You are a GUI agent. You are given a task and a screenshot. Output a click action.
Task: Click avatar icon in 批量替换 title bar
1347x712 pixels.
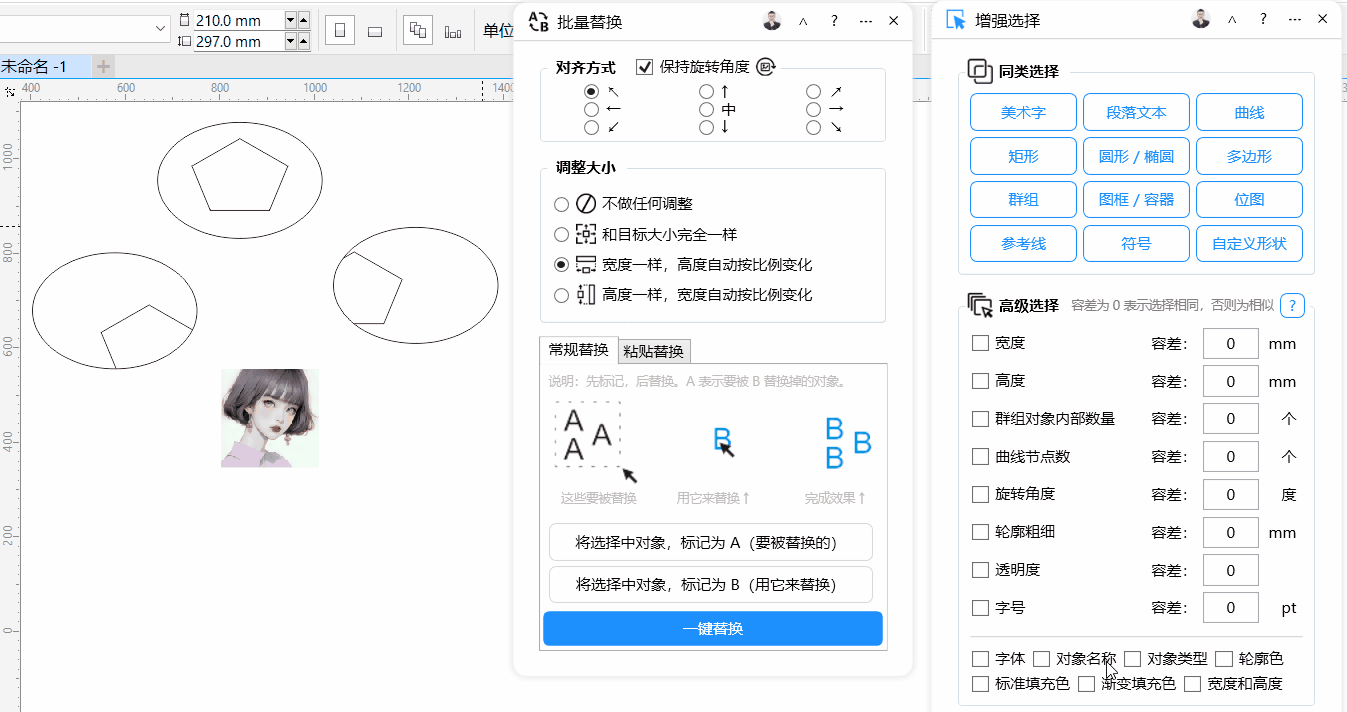(772, 21)
